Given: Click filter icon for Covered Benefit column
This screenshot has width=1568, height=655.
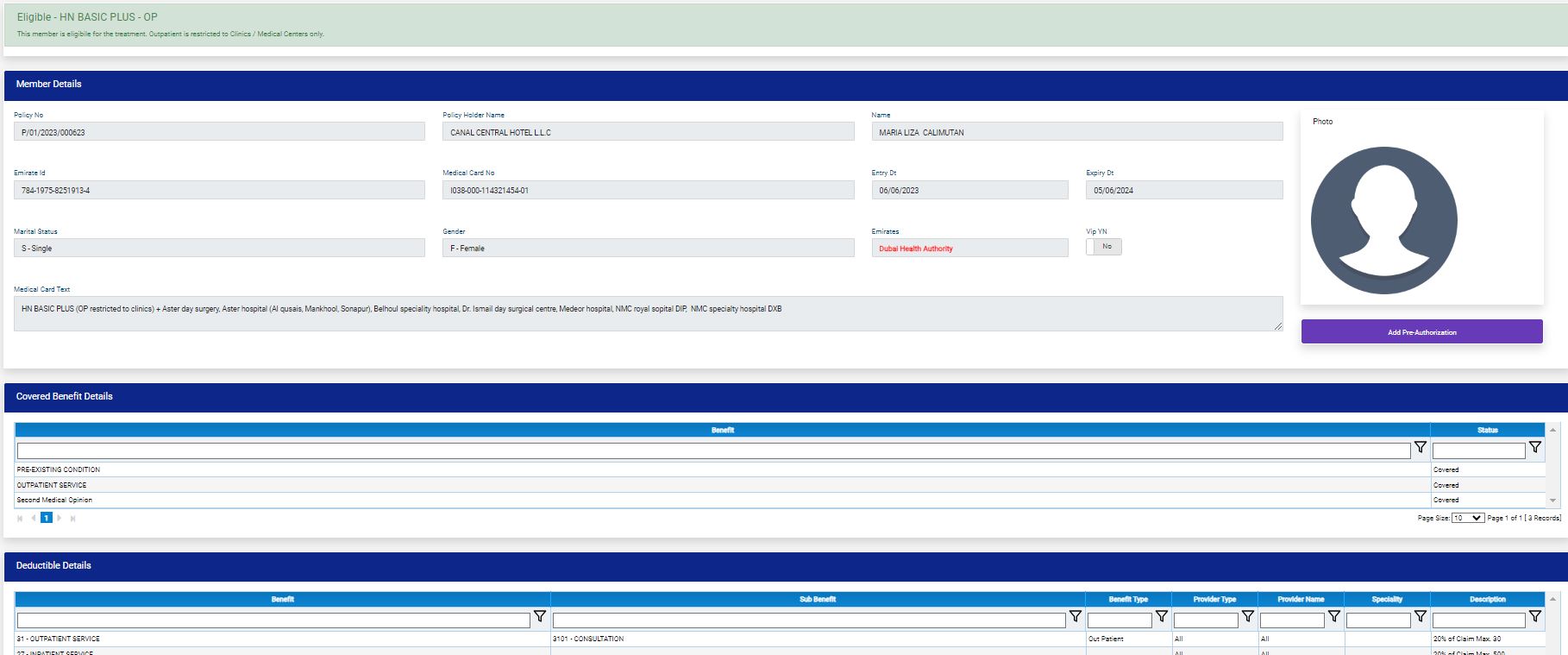Looking at the screenshot, I should tap(1420, 448).
